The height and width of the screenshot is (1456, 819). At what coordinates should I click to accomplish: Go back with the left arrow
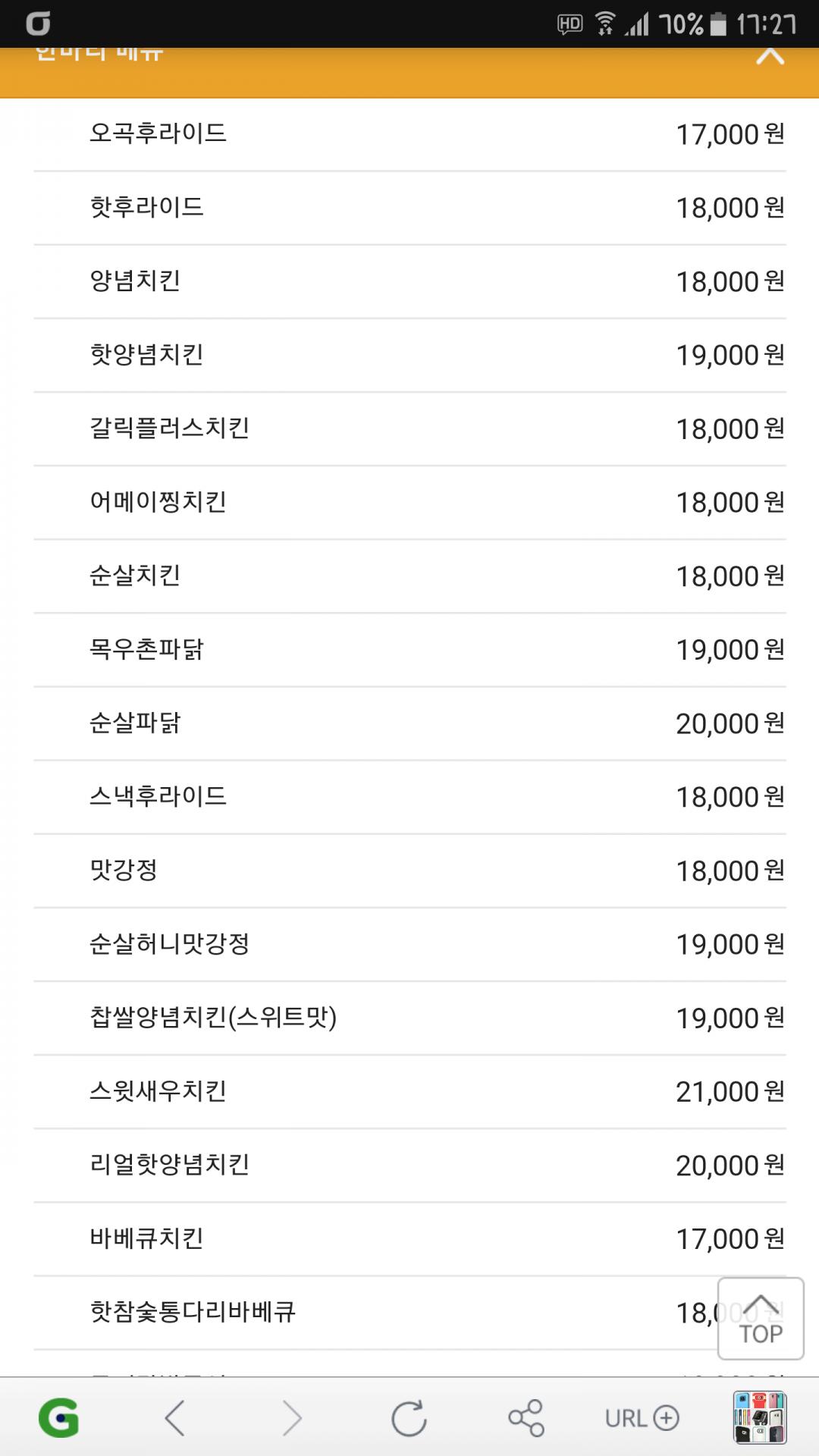(175, 1417)
